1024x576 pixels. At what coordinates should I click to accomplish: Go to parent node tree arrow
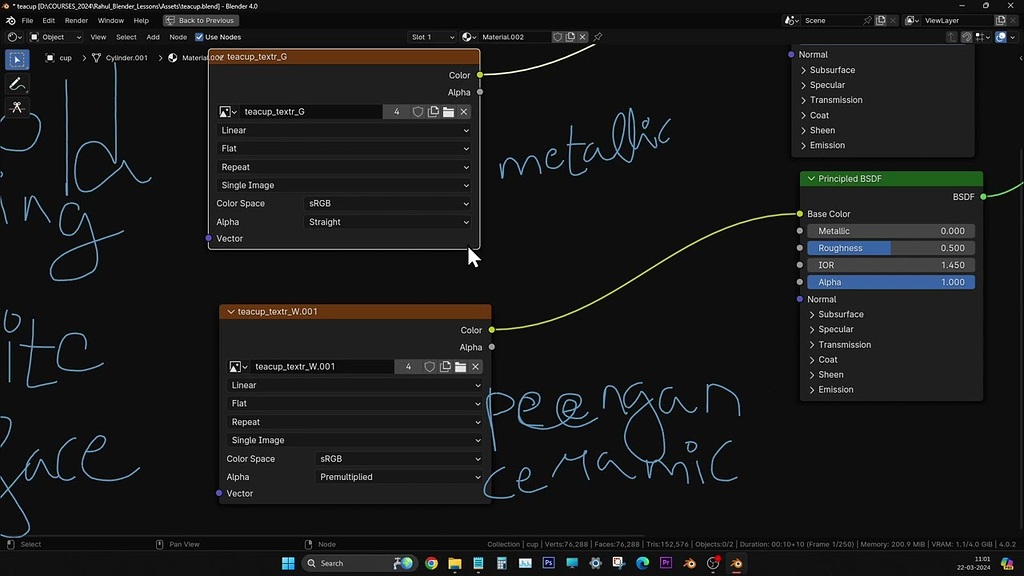point(952,37)
